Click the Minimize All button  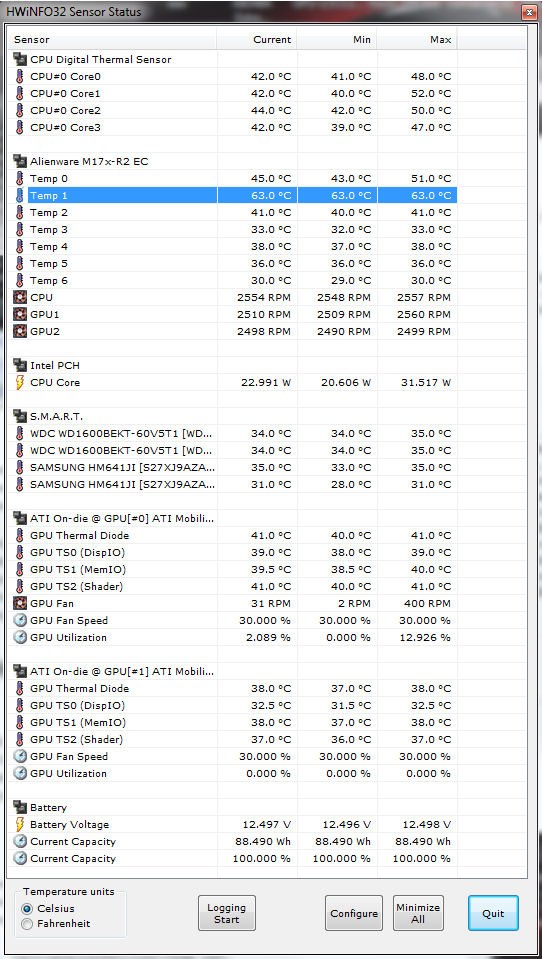418,913
